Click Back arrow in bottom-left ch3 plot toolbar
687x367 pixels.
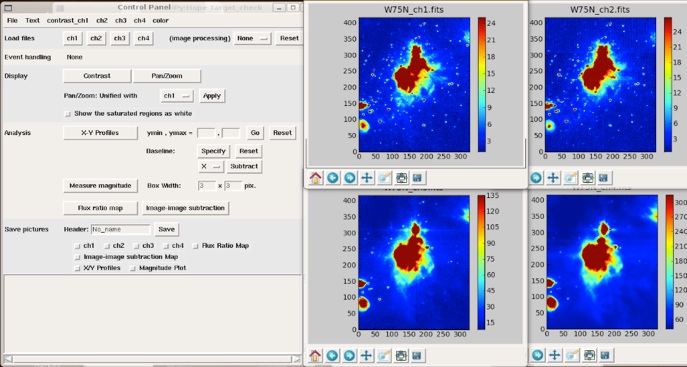(x=333, y=356)
